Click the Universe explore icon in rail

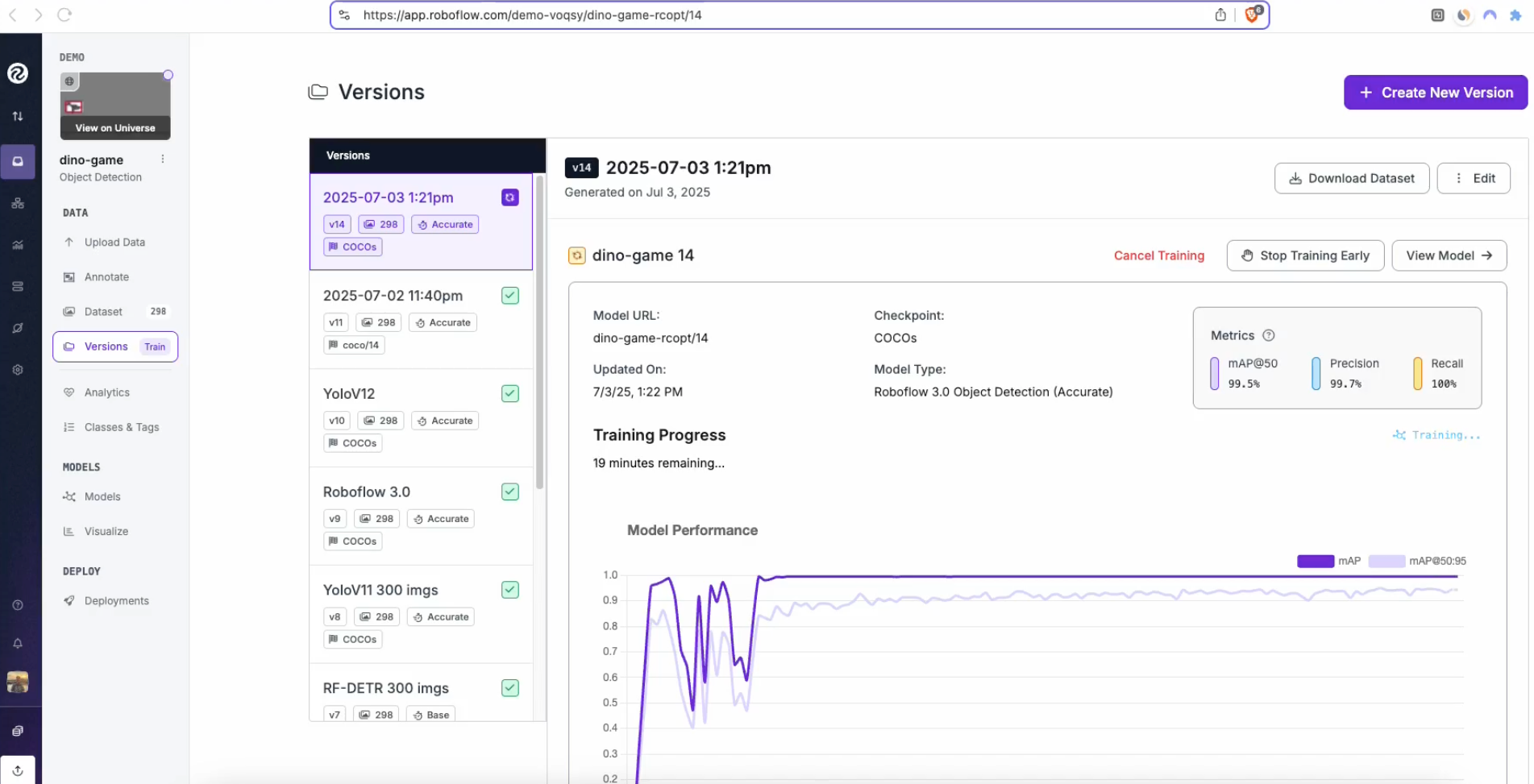click(18, 328)
